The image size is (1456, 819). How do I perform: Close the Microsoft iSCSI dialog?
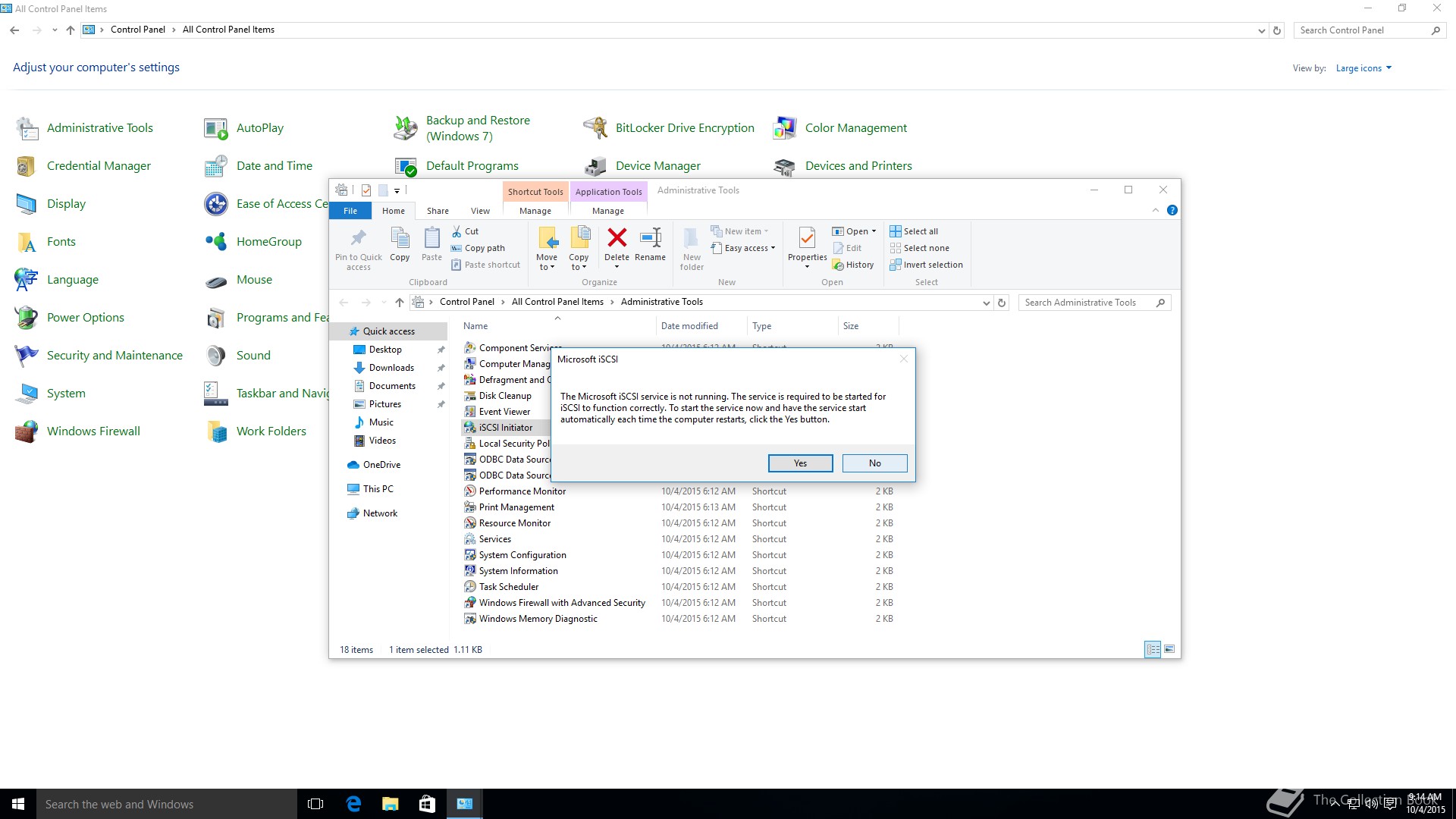903,359
